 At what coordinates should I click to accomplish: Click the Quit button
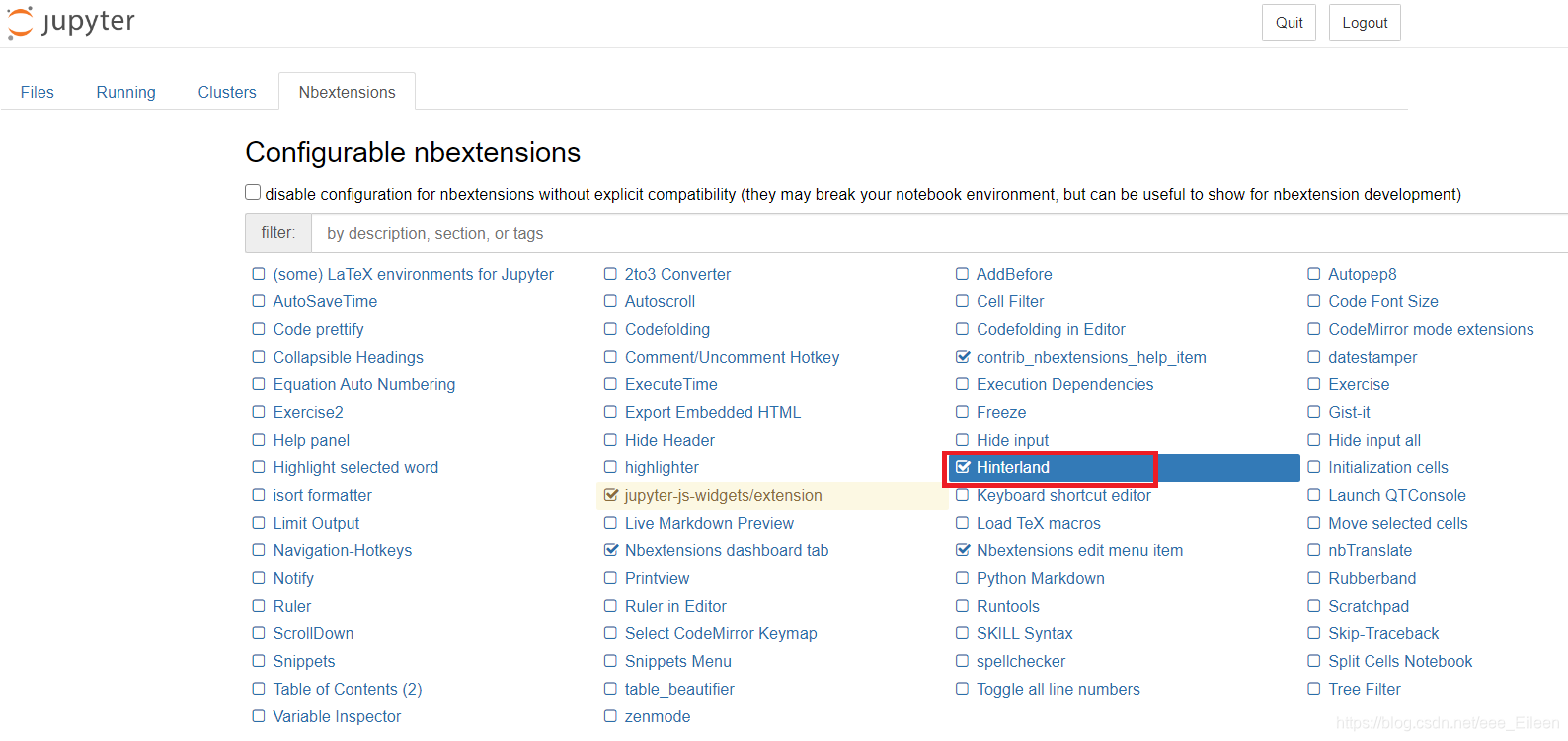click(1289, 23)
